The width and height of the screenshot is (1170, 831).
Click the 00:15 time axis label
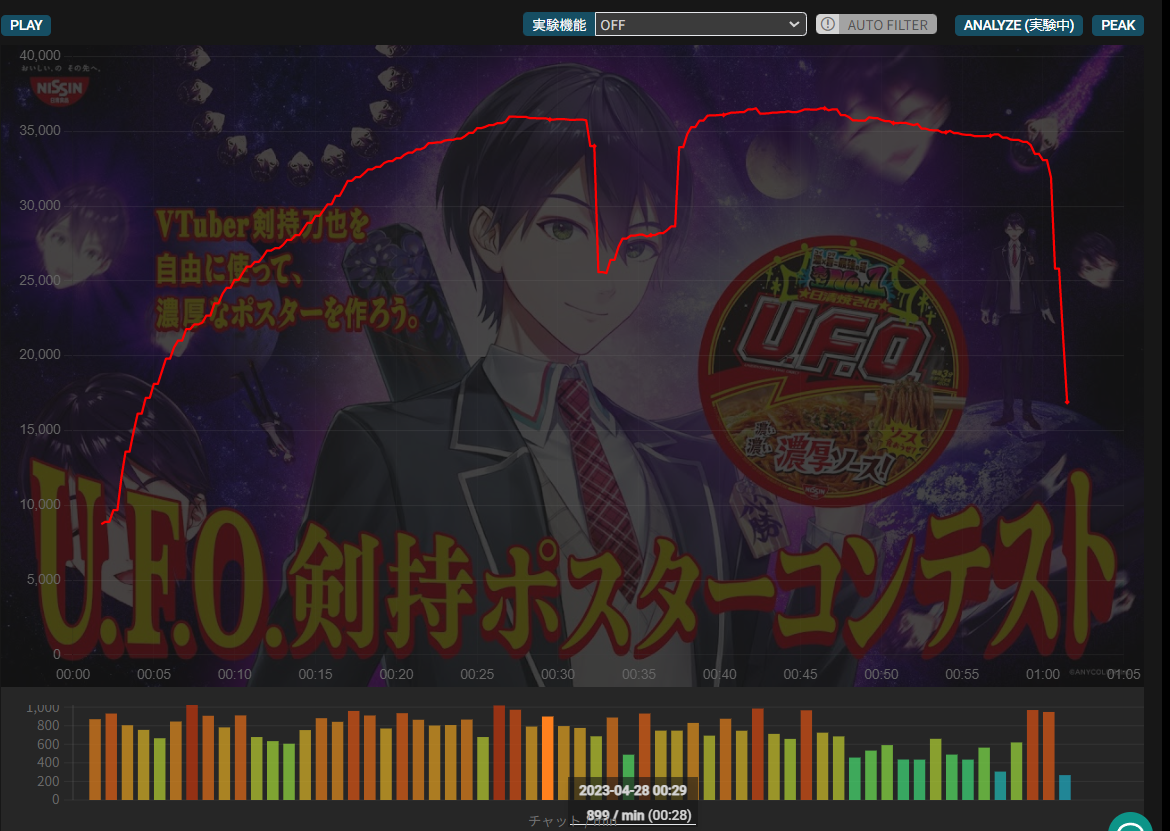click(x=316, y=674)
